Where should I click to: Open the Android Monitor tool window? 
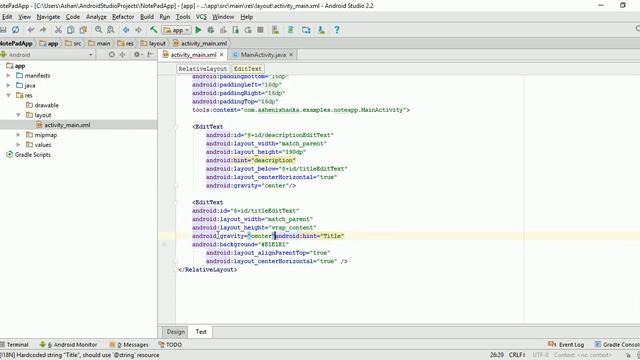coord(68,344)
